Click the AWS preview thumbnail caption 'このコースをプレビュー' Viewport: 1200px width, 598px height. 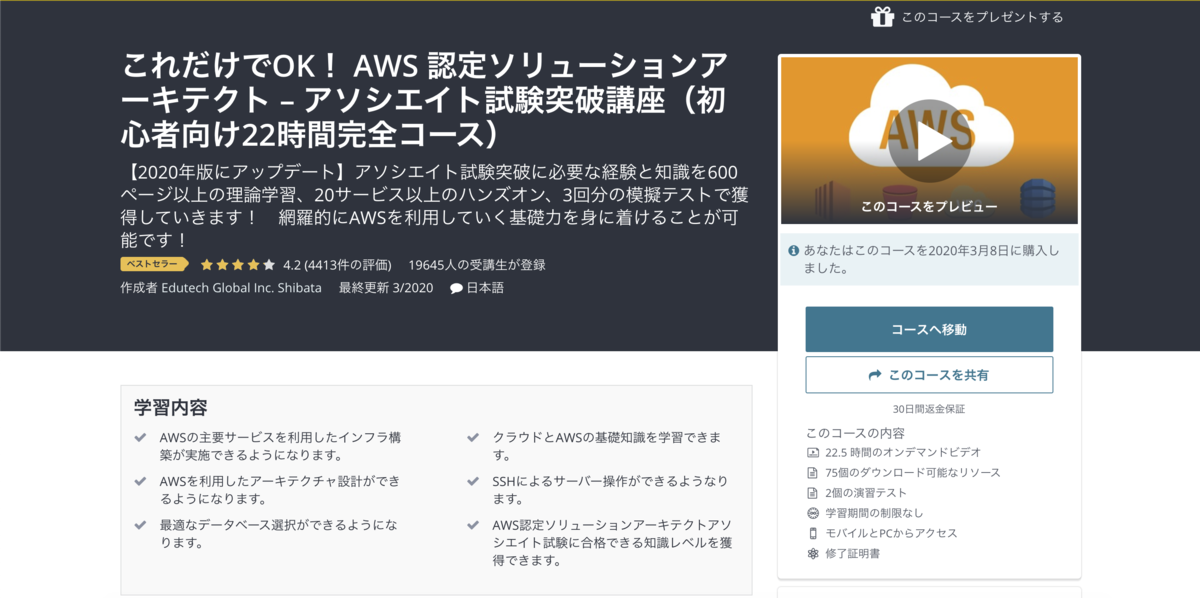click(929, 207)
